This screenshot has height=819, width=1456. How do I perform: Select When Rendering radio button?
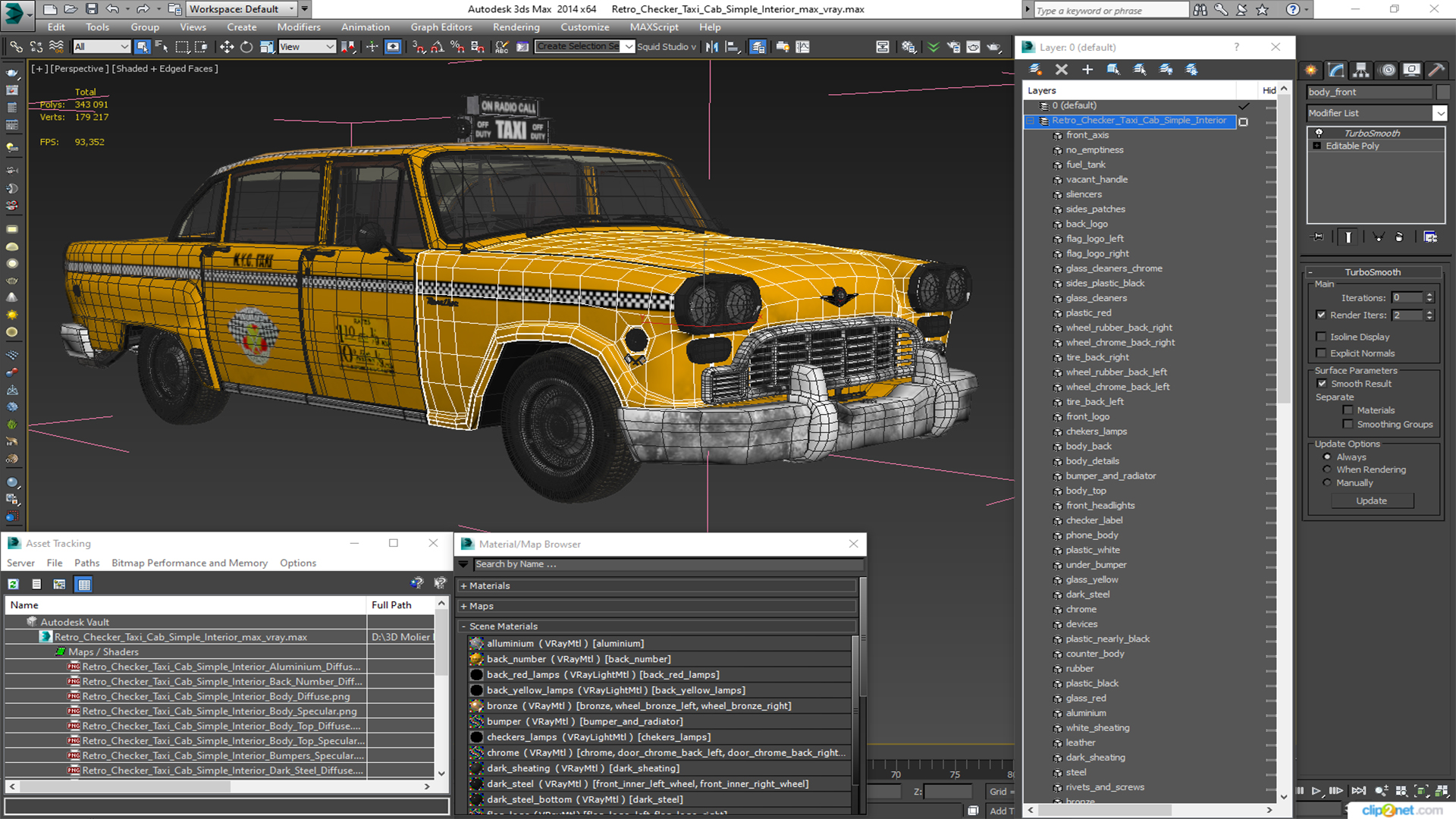coord(1327,469)
